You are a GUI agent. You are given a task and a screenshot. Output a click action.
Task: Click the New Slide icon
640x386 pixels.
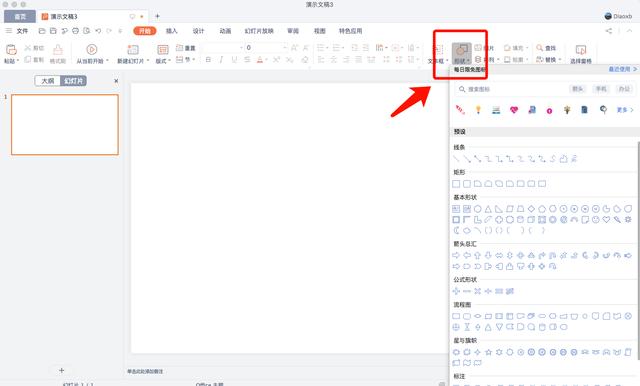coord(133,50)
